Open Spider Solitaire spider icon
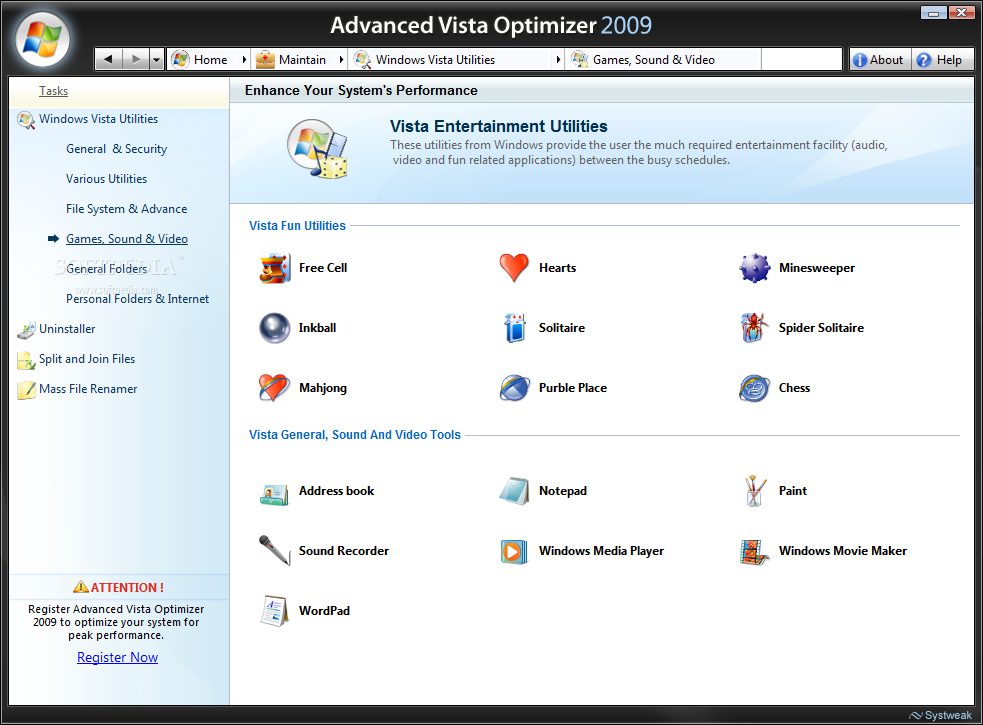The image size is (983, 725). [x=754, y=328]
